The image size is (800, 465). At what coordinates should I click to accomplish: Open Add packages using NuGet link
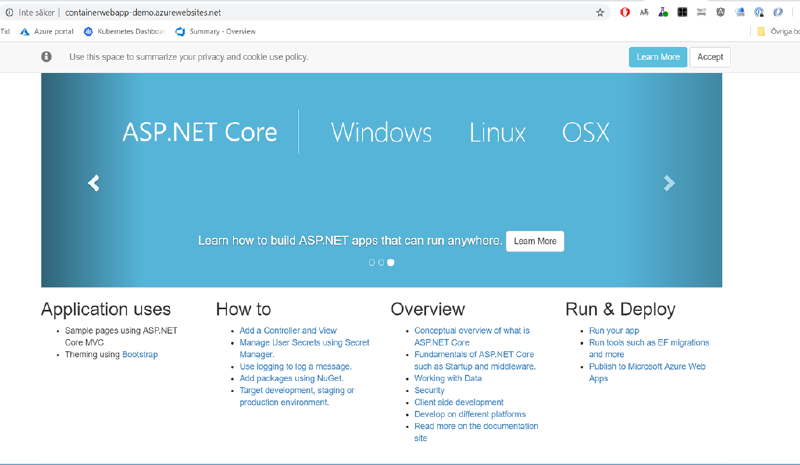coord(291,378)
